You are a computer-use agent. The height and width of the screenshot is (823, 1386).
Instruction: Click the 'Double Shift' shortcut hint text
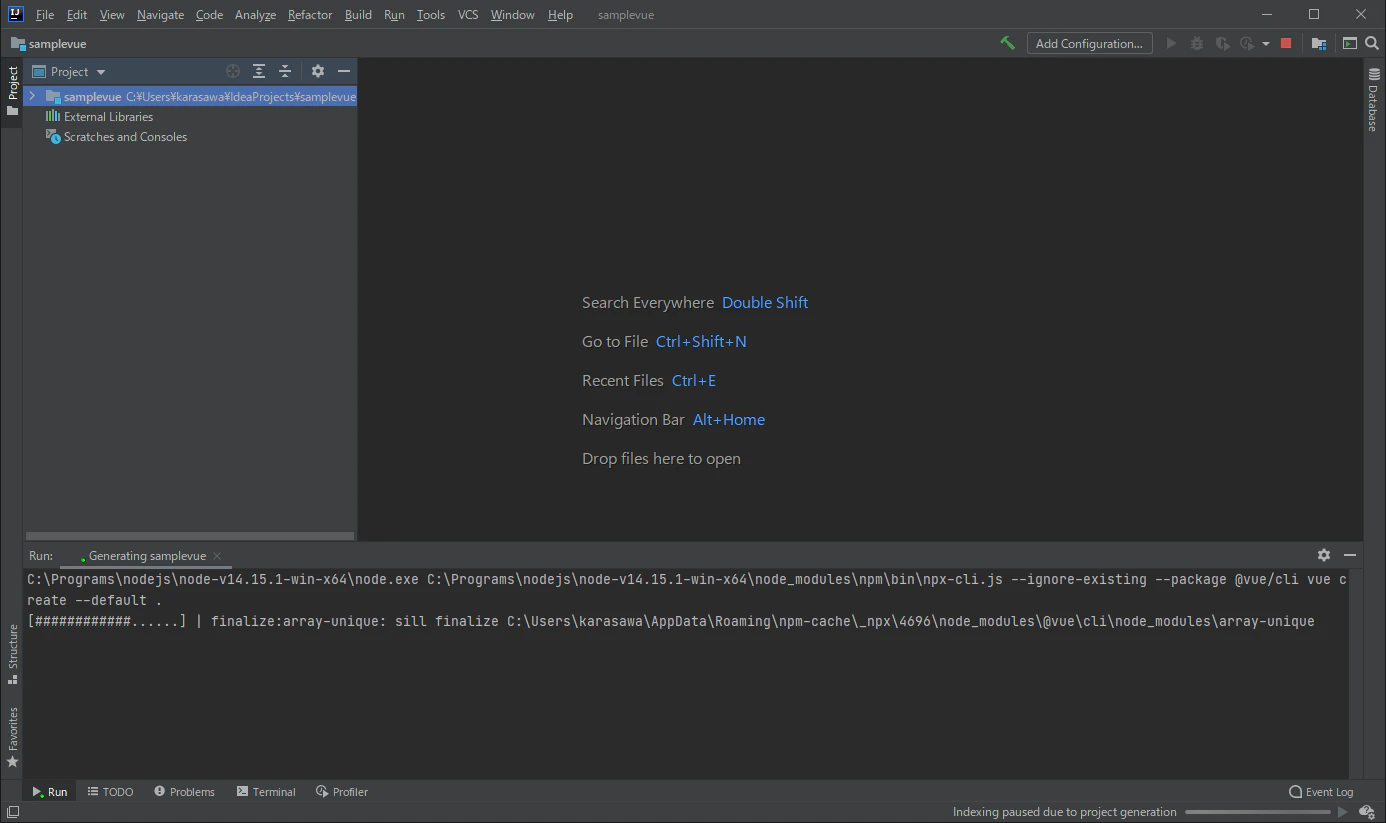765,302
